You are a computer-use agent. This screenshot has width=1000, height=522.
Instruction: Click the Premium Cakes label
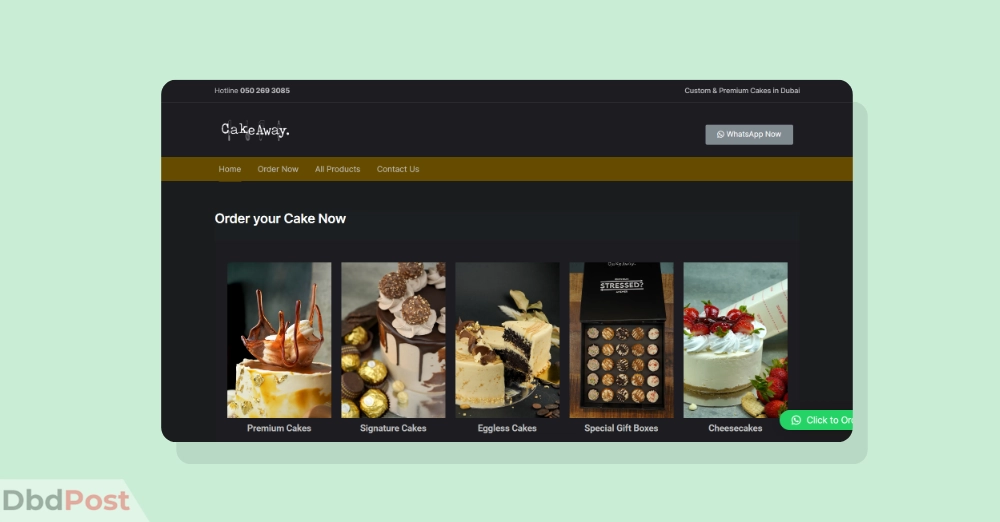coord(279,428)
